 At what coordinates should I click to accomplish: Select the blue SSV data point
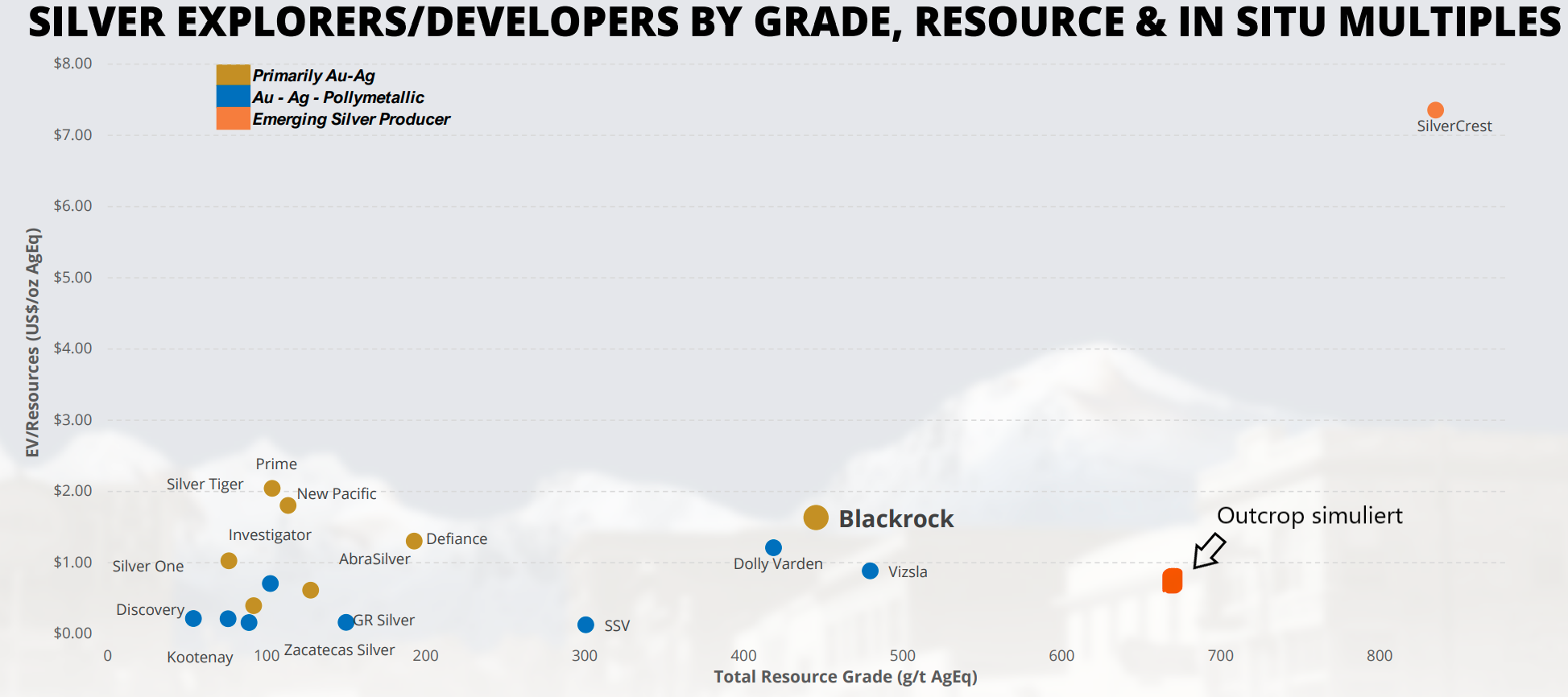[x=585, y=625]
